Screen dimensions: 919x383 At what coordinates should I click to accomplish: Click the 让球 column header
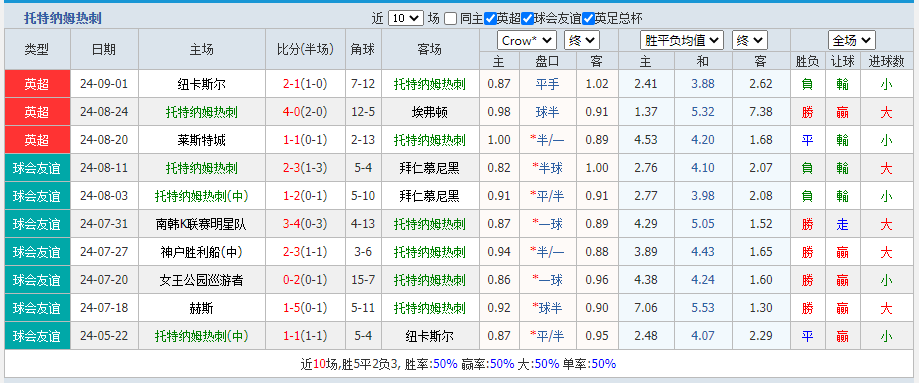[x=842, y=61]
